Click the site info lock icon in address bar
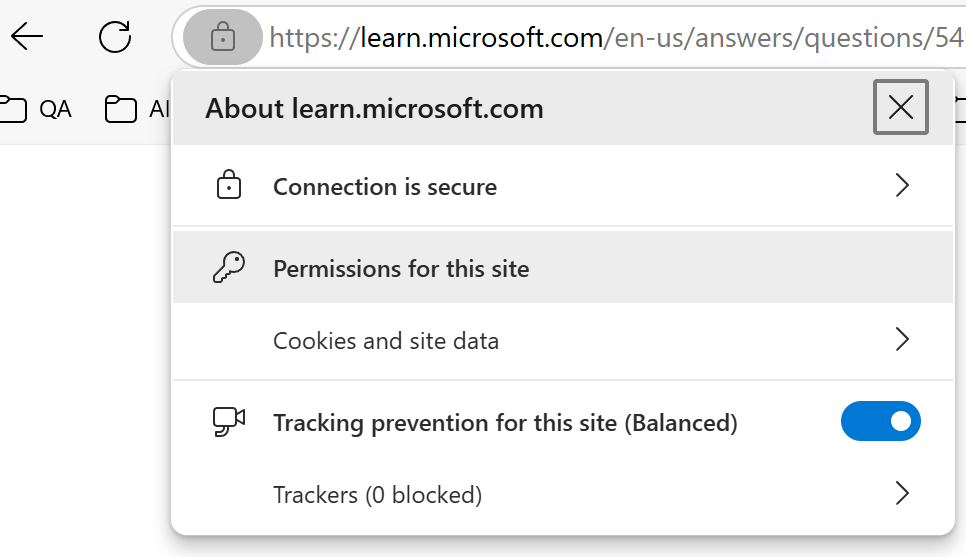 (x=222, y=39)
